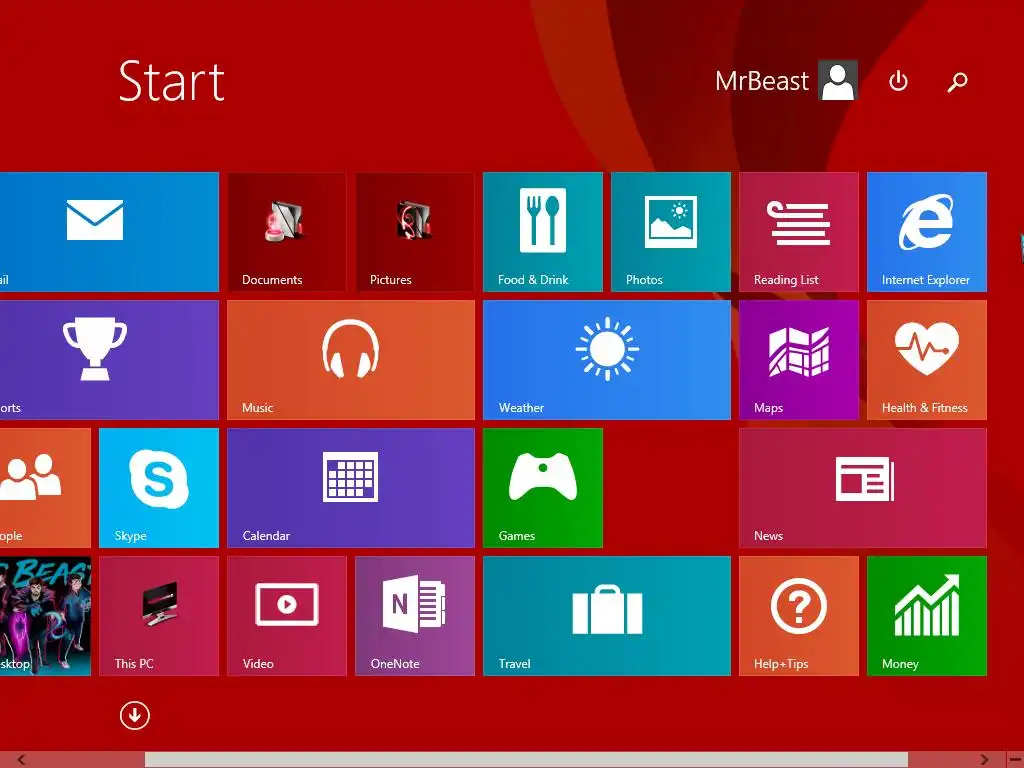Launch Food & Drink app tile
Screen dimensions: 1024x768
[x=543, y=232]
